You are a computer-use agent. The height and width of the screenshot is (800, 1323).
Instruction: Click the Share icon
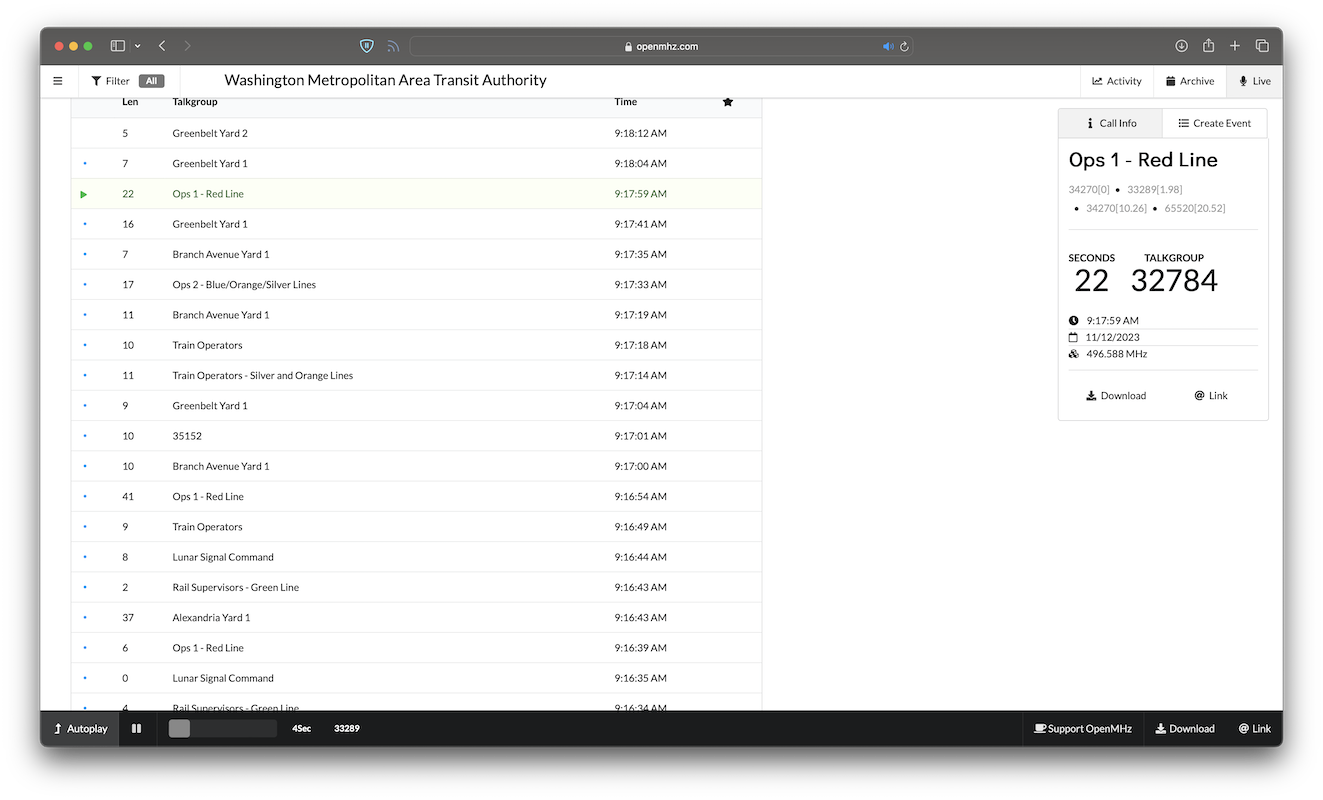click(x=1208, y=45)
